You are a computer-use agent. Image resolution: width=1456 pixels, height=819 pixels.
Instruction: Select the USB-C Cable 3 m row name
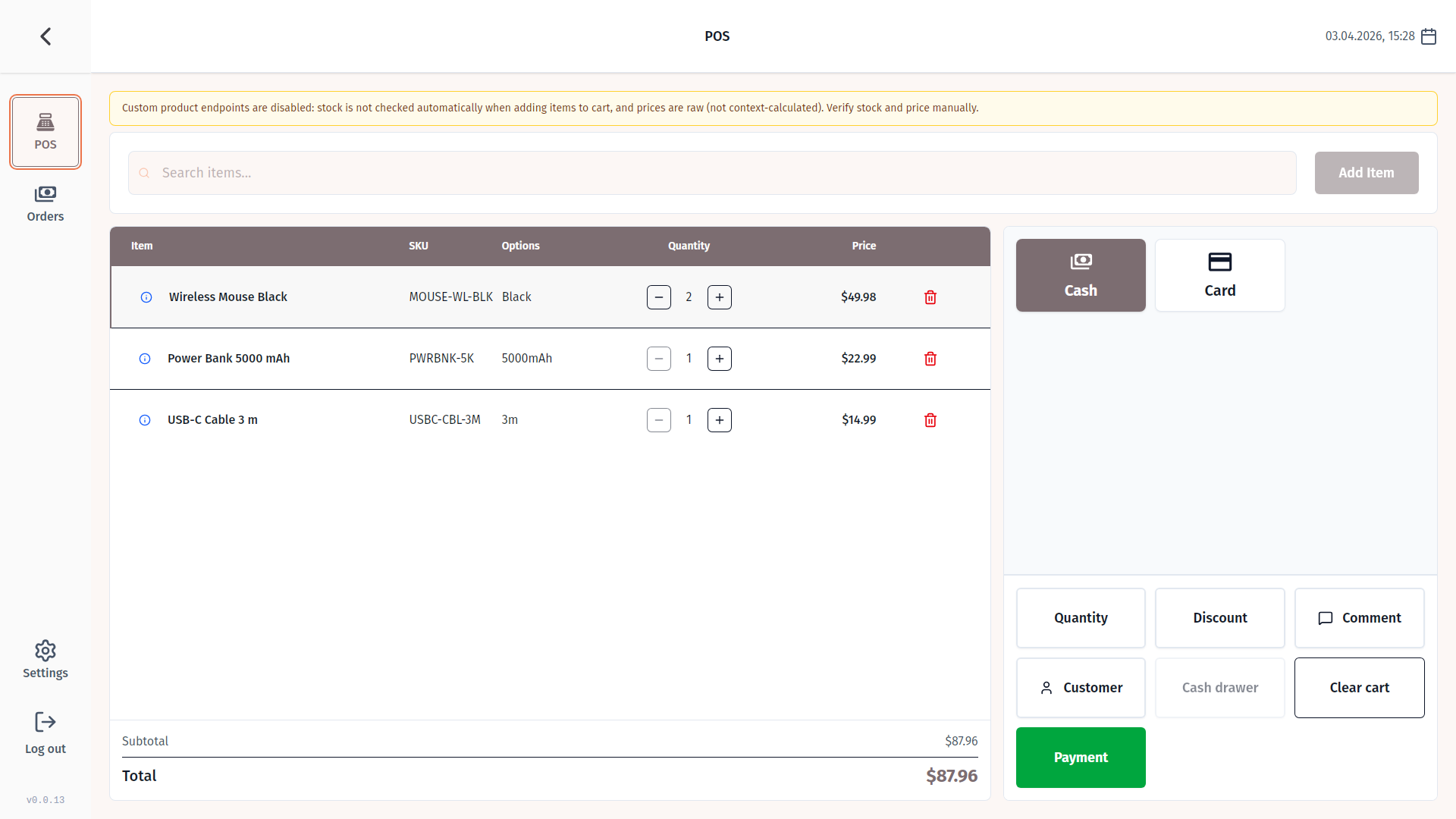[x=212, y=420]
